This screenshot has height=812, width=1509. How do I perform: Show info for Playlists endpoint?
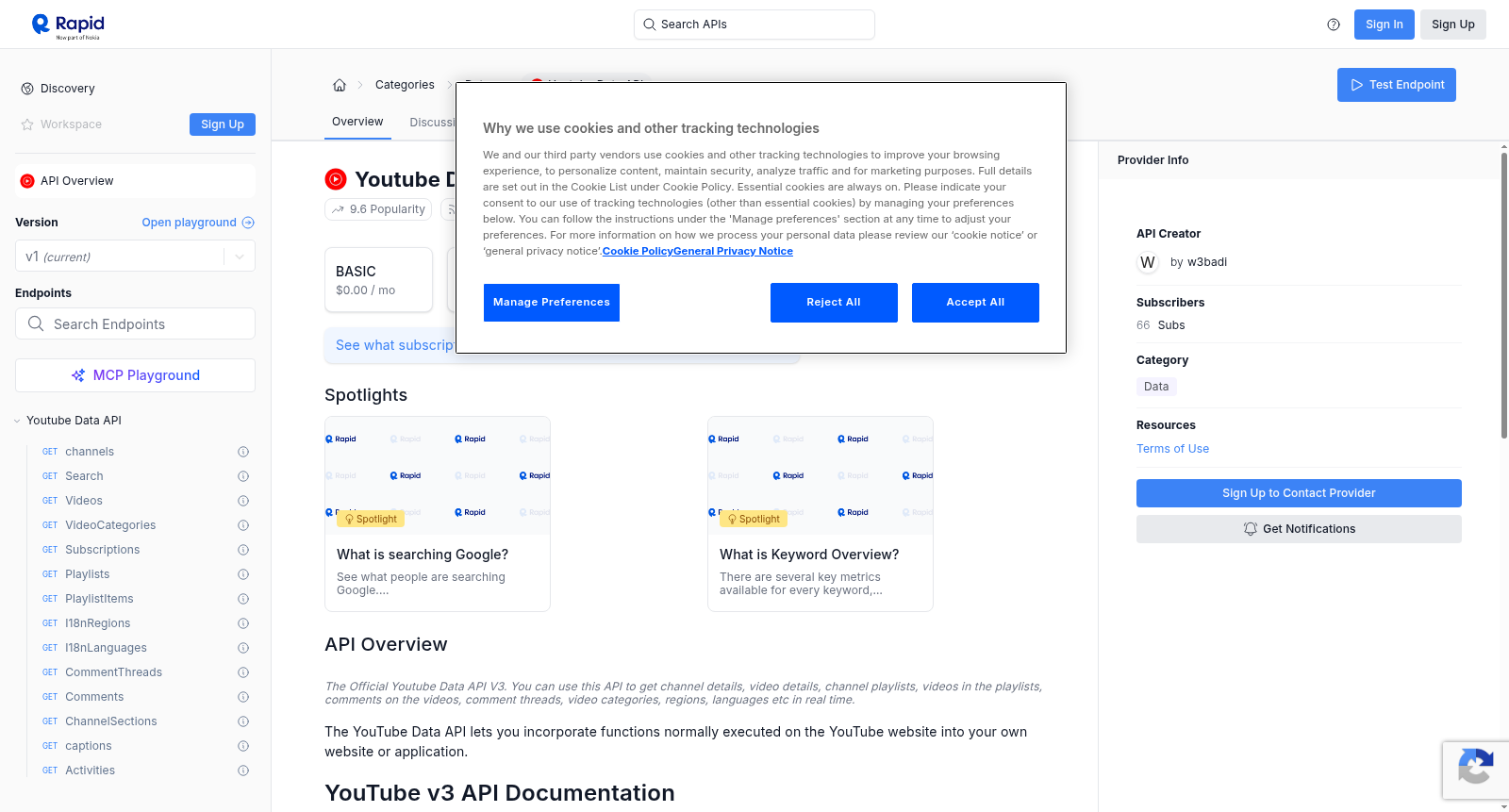point(243,574)
